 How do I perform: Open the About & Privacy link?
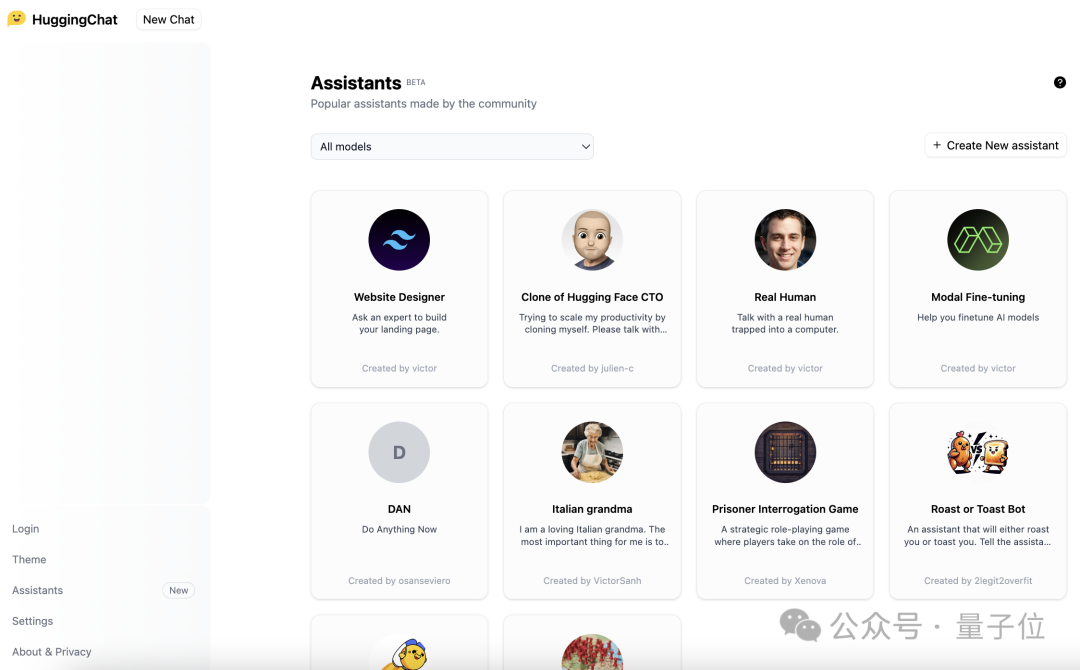pos(52,651)
